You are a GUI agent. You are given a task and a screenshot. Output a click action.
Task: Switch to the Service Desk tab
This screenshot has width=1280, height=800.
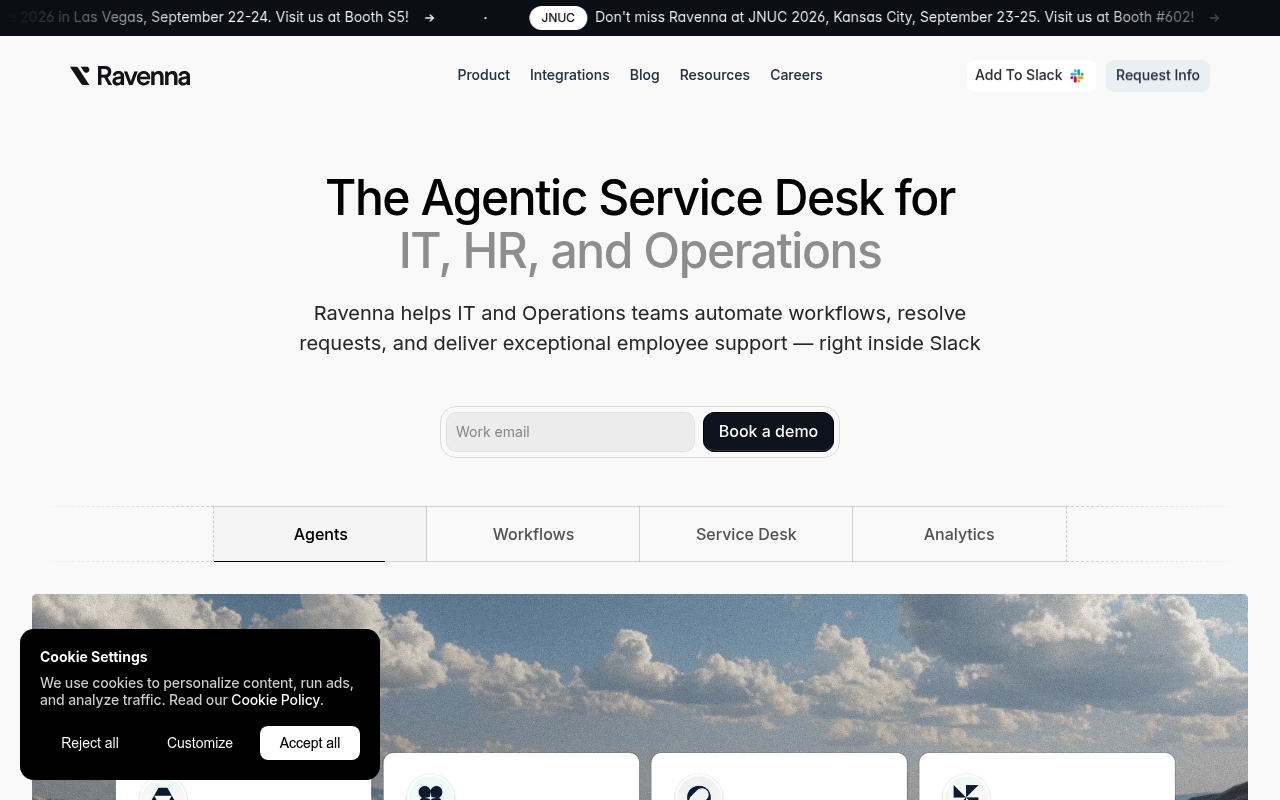click(x=746, y=534)
